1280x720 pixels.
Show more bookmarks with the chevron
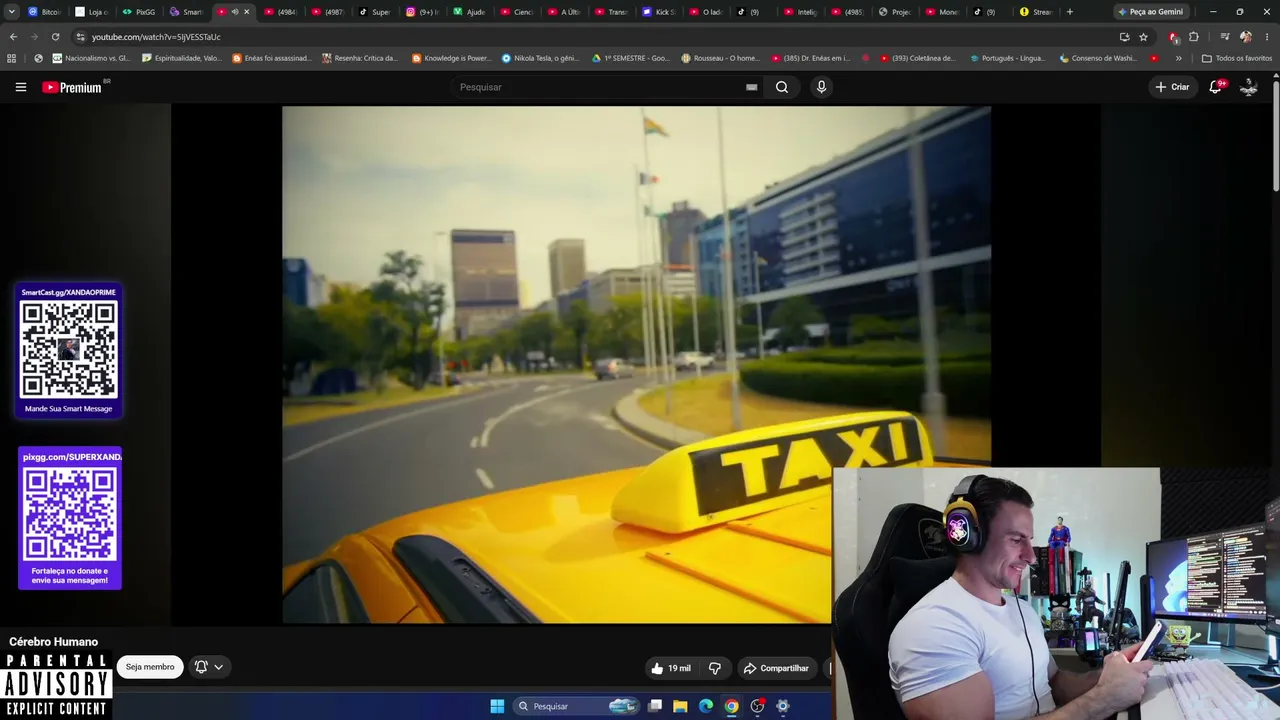[x=1178, y=58]
